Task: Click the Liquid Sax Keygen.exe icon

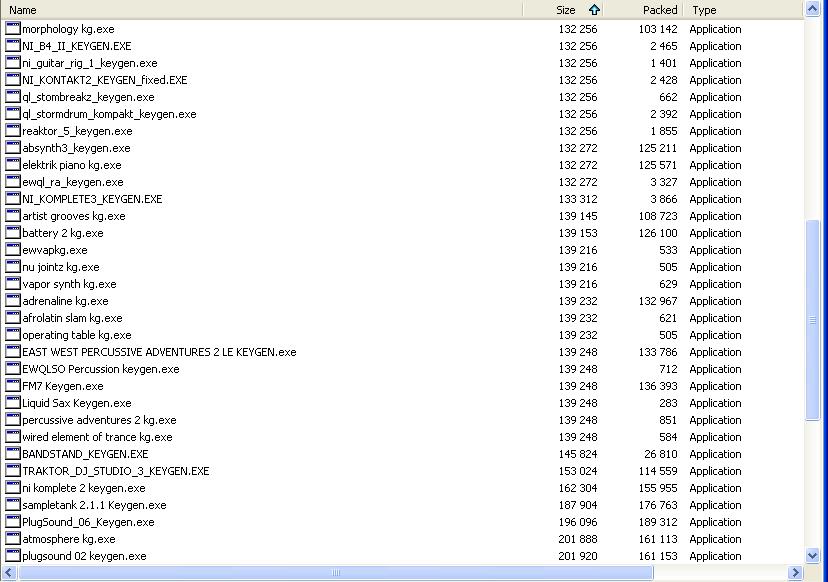Action: 13,402
